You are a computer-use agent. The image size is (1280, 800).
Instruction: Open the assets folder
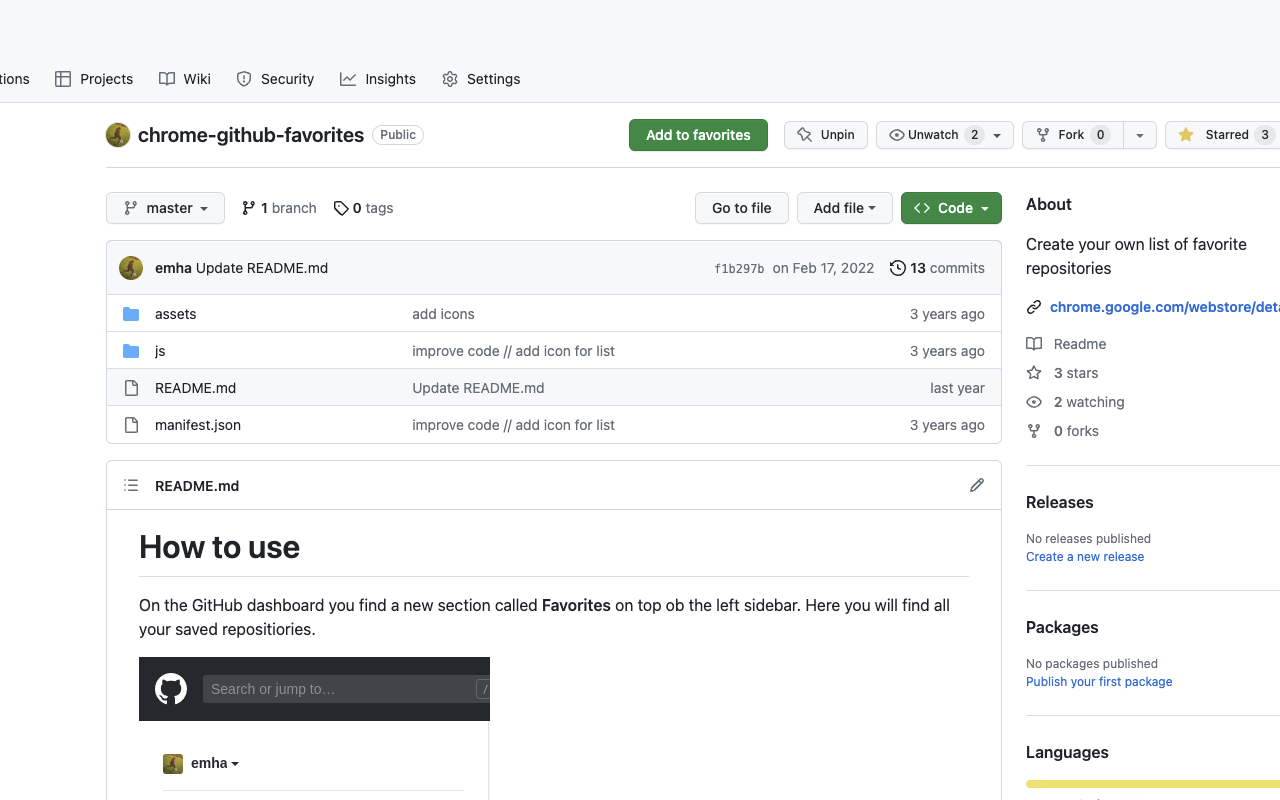coord(176,314)
